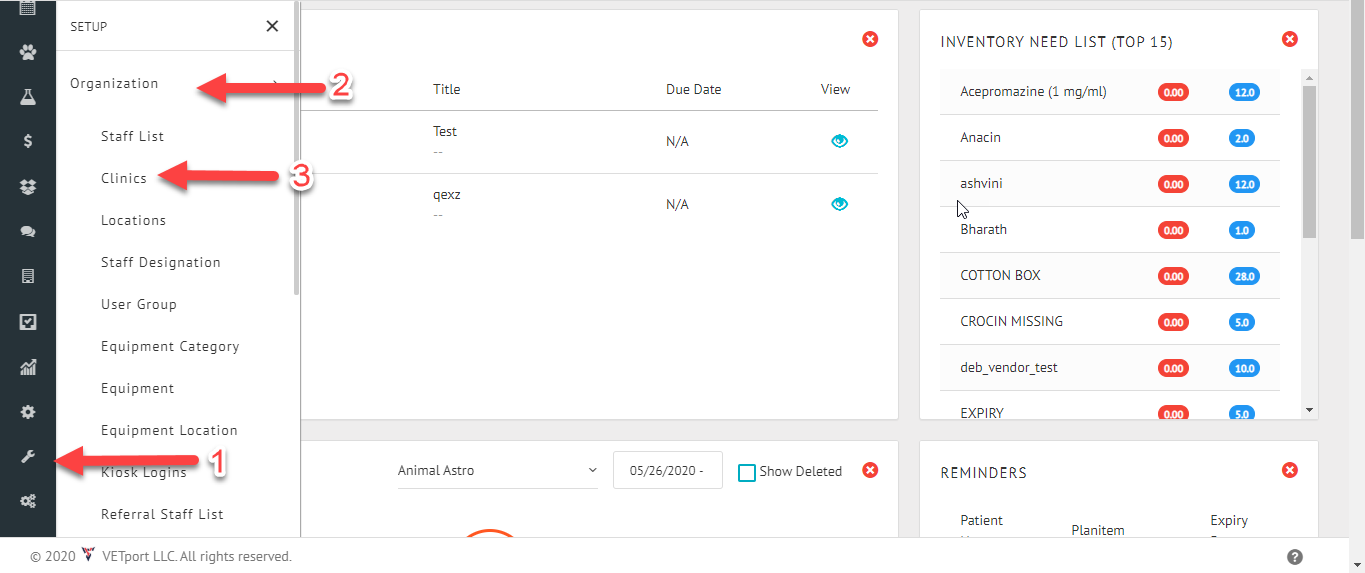
Task: Open the calendar icon at sidebar top
Action: [x=28, y=8]
